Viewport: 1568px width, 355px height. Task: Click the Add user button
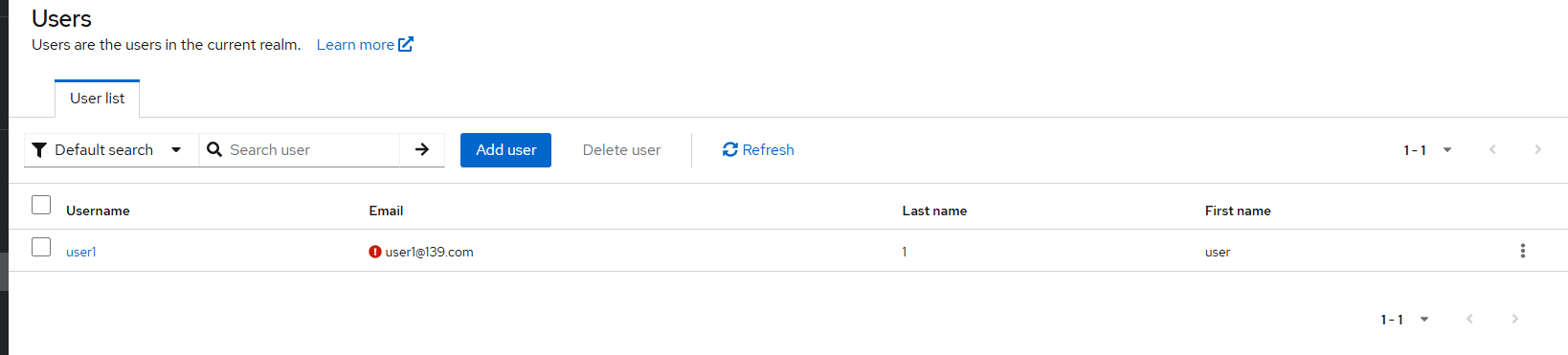505,150
